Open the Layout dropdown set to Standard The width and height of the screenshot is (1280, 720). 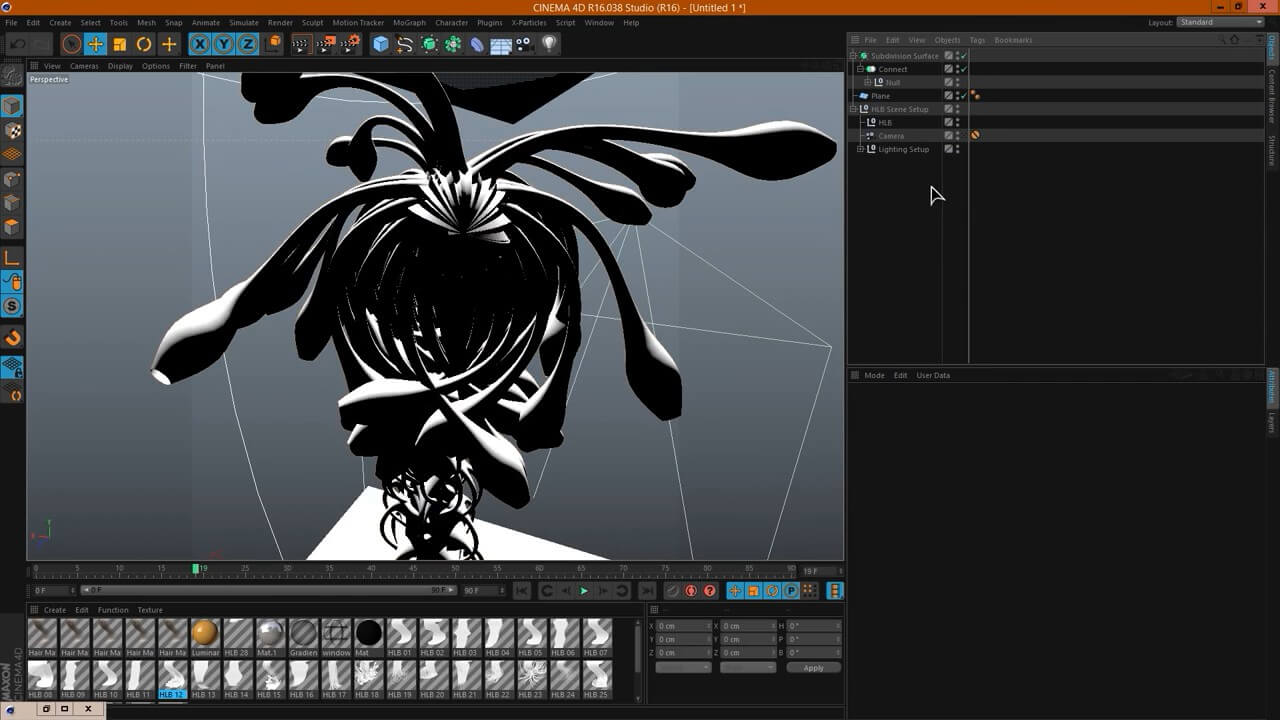pyautogui.click(x=1220, y=22)
